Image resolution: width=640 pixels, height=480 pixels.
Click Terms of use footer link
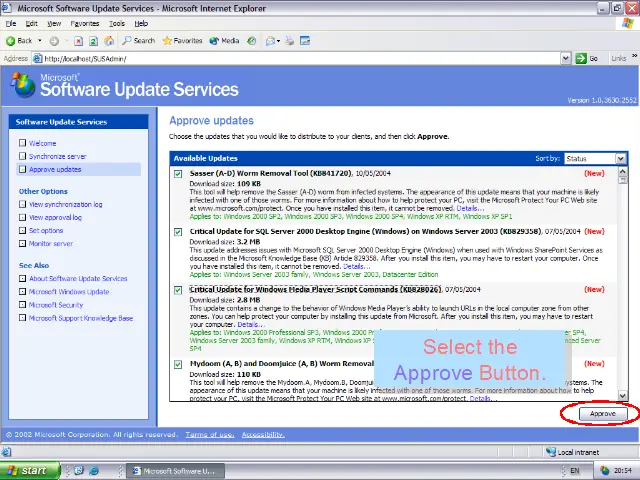coord(210,435)
